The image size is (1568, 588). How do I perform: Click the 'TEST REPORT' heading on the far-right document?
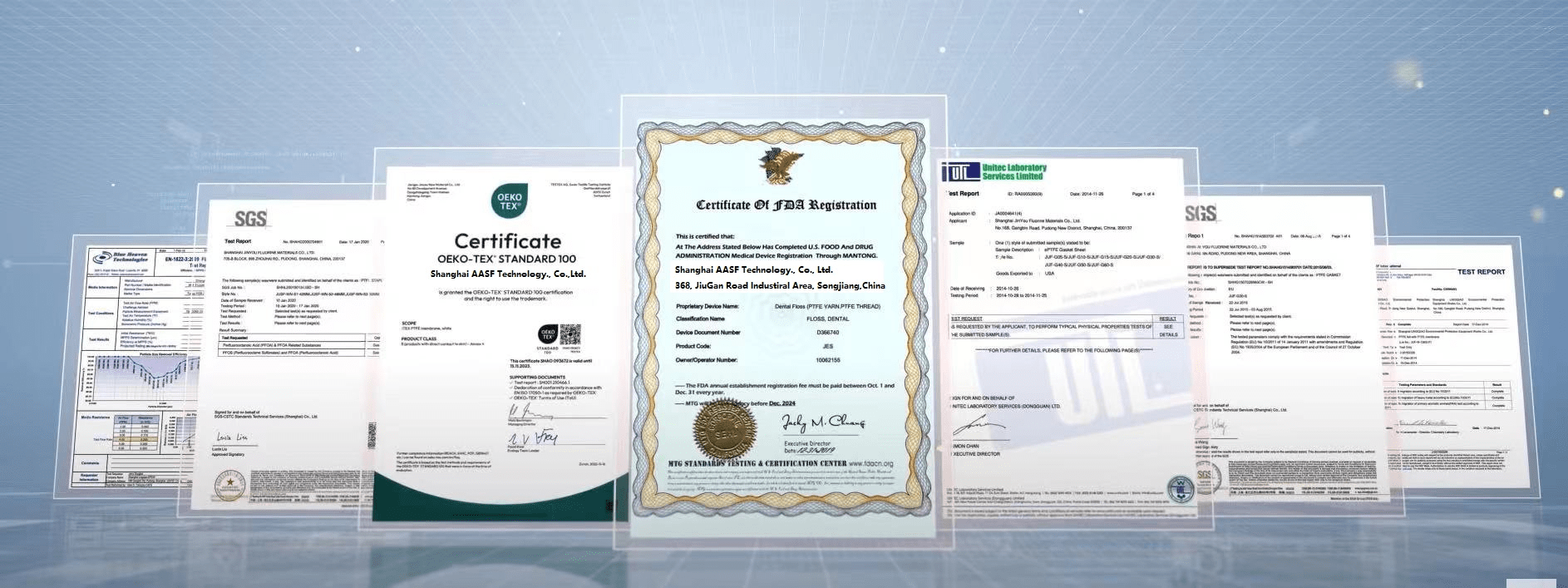coord(1481,271)
